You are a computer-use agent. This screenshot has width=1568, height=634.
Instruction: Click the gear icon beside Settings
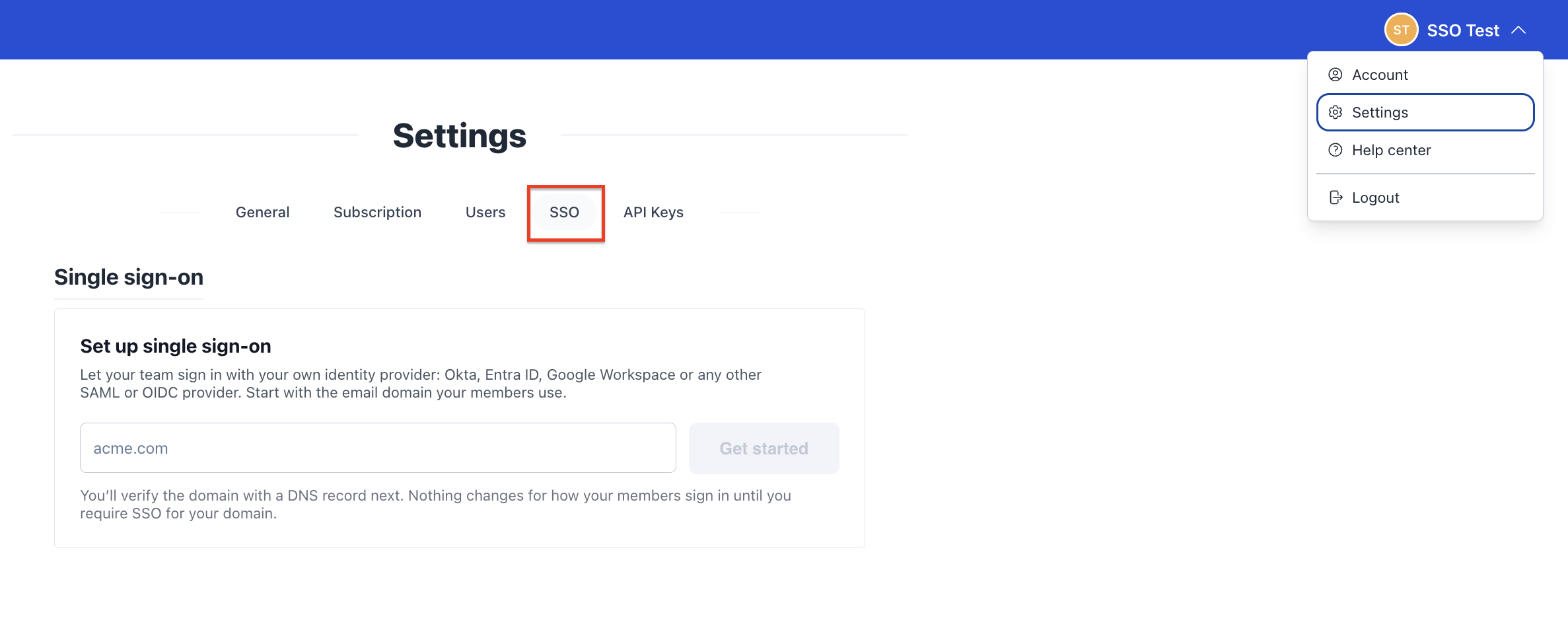click(x=1336, y=112)
